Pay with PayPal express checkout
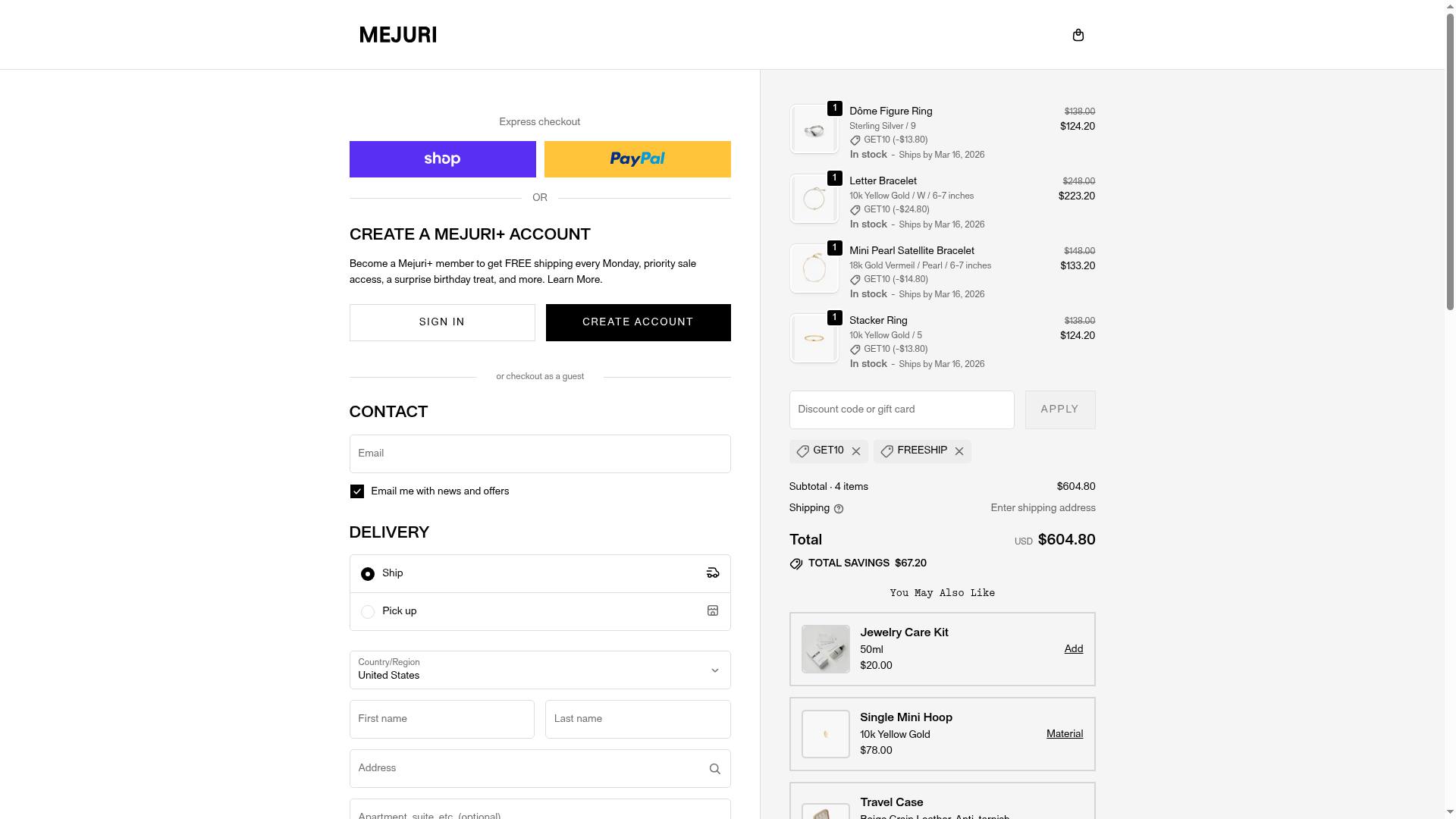This screenshot has width=1456, height=819. (x=637, y=159)
